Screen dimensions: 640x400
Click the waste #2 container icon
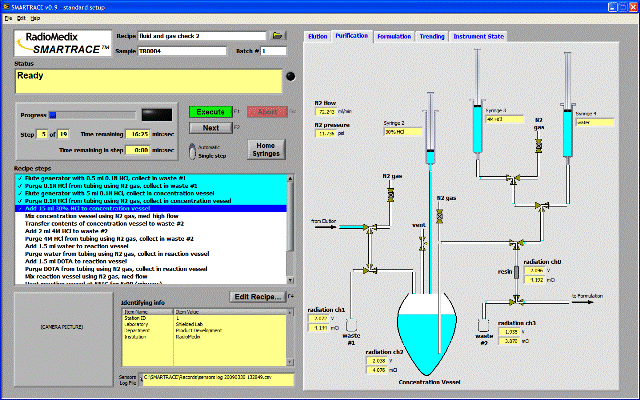(483, 327)
